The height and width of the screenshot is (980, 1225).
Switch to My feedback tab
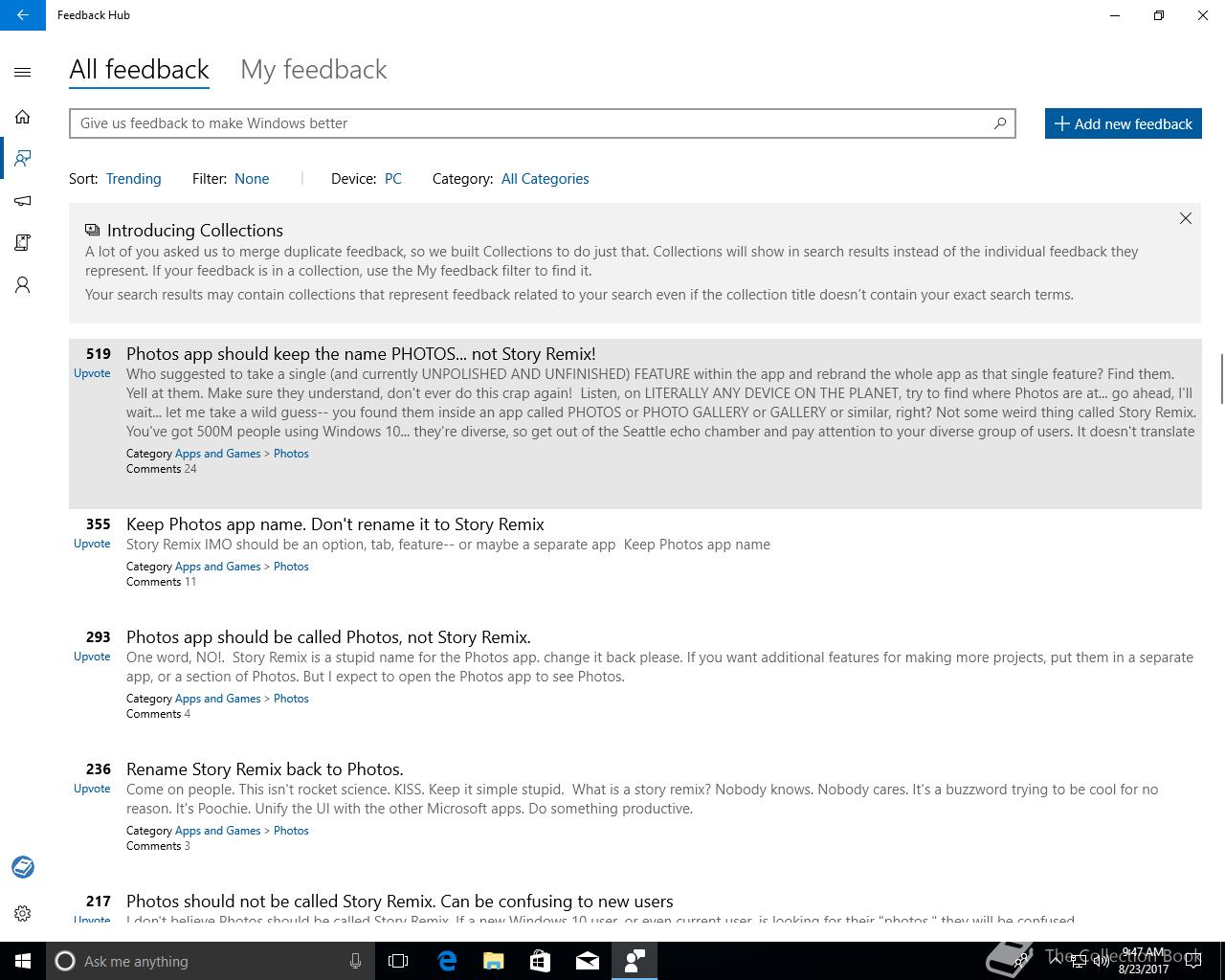[x=314, y=70]
